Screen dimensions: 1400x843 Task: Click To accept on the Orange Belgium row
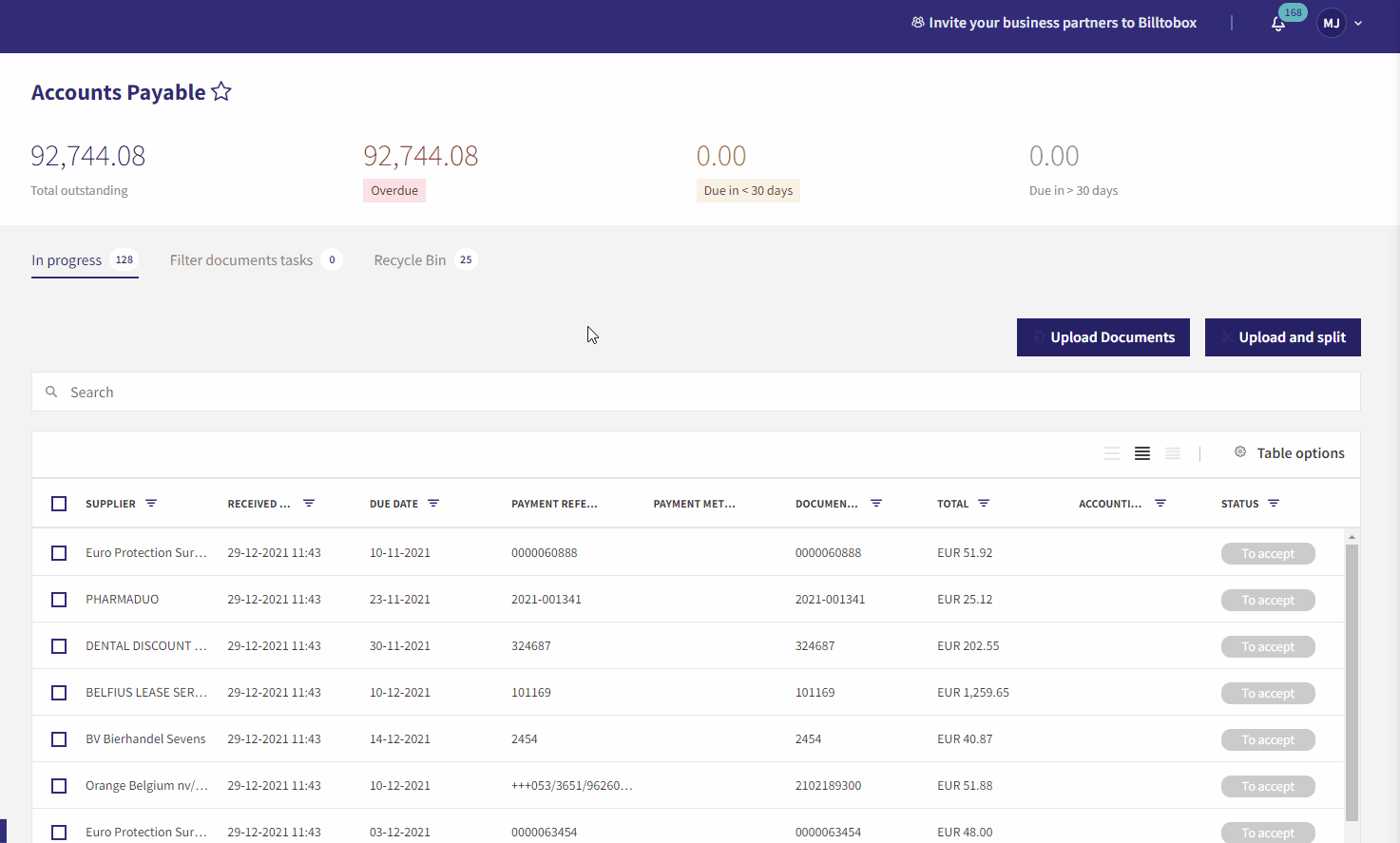click(1268, 786)
